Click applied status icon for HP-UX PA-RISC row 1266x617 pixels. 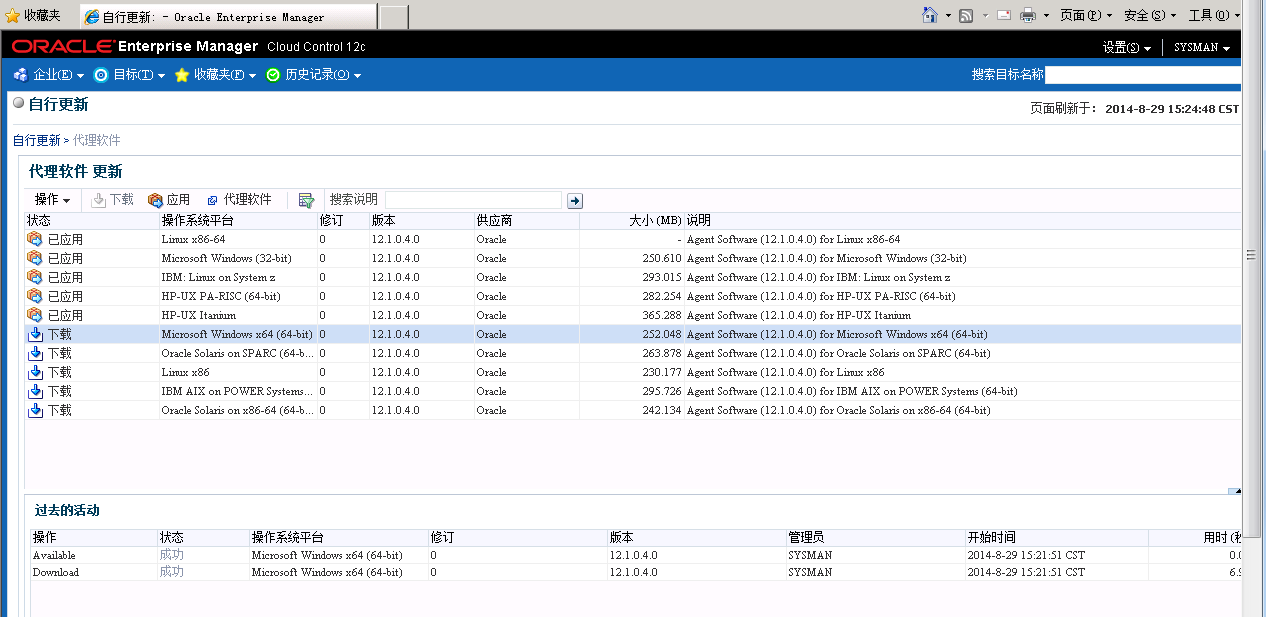35,296
